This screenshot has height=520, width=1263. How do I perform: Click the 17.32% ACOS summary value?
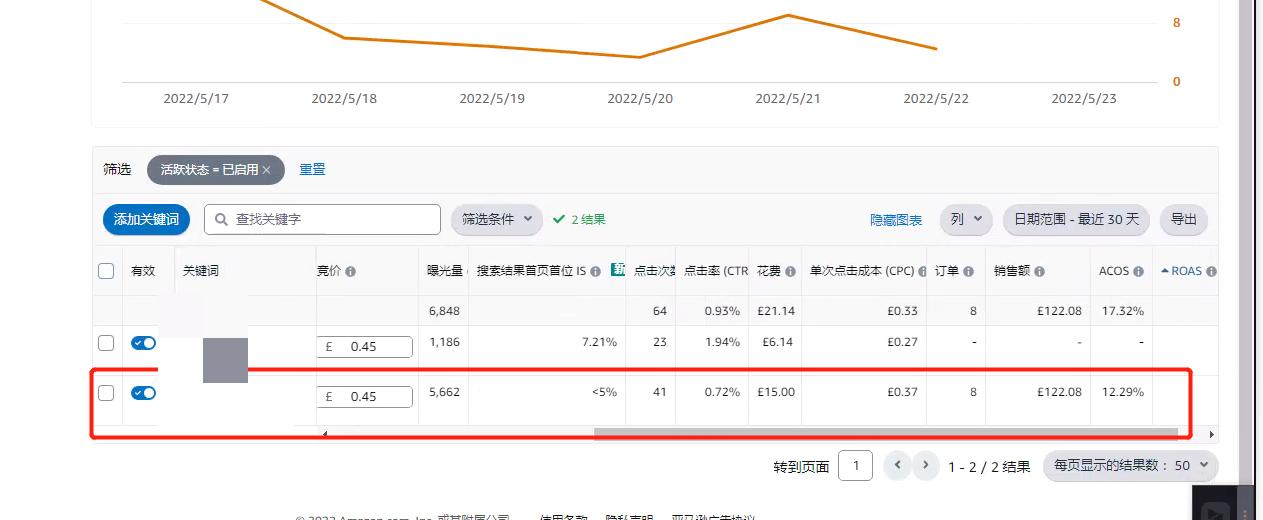click(x=1122, y=311)
